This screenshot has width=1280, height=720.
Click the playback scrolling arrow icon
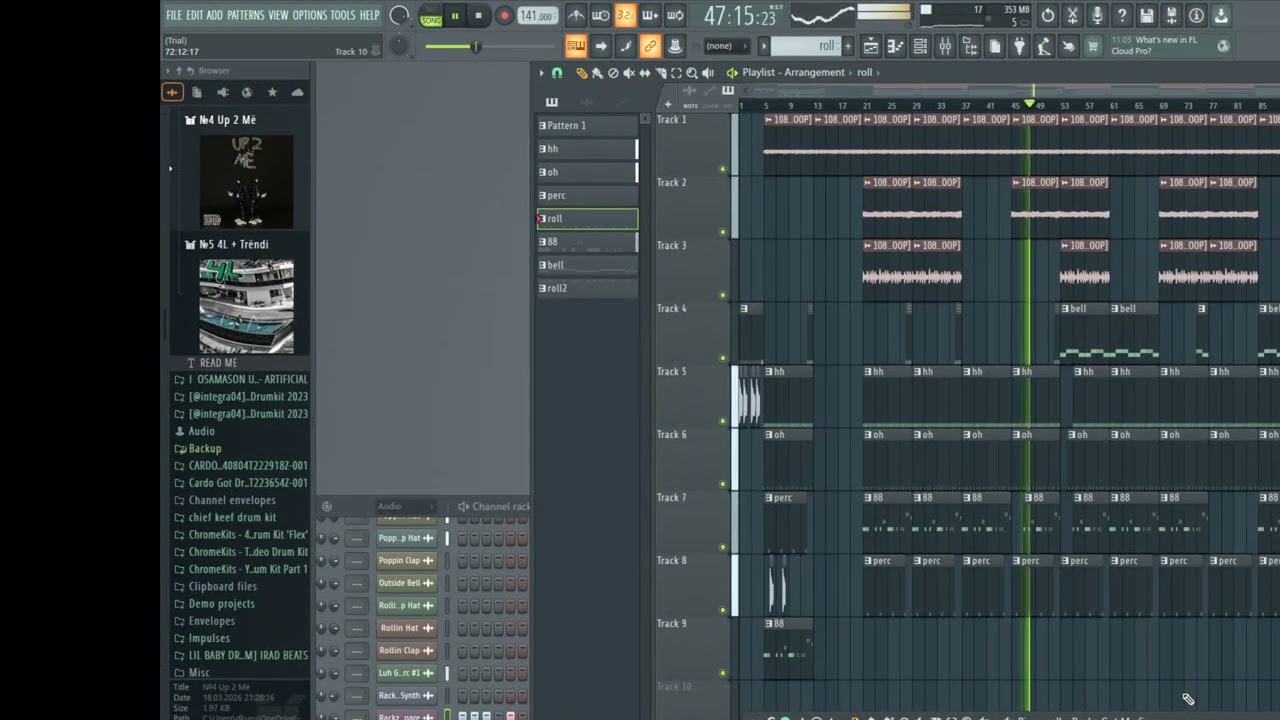(x=601, y=46)
